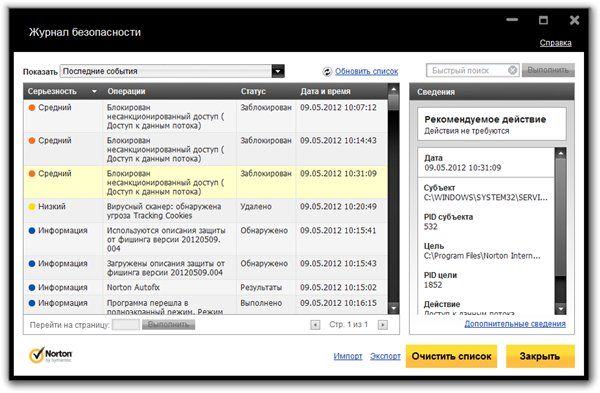The height and width of the screenshot is (393, 600).
Task: Sort by the Статус column header
Action: pos(253,91)
